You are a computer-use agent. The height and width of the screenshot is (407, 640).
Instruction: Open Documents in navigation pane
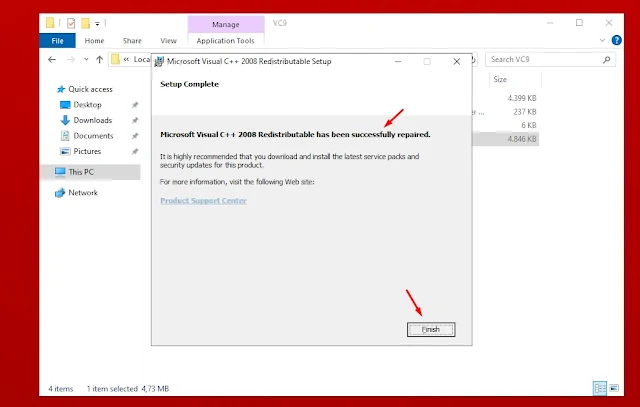[93, 136]
